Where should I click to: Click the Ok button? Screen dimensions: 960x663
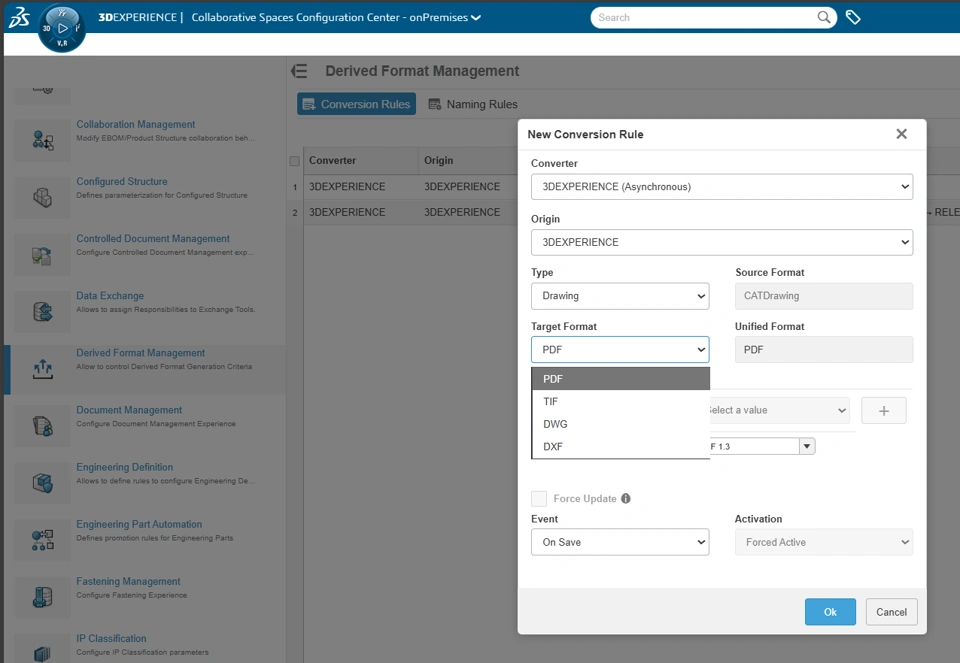click(830, 612)
